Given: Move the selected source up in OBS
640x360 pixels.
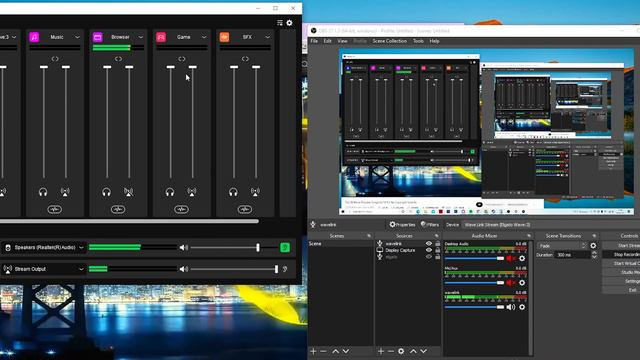Looking at the screenshot, I should 413,351.
